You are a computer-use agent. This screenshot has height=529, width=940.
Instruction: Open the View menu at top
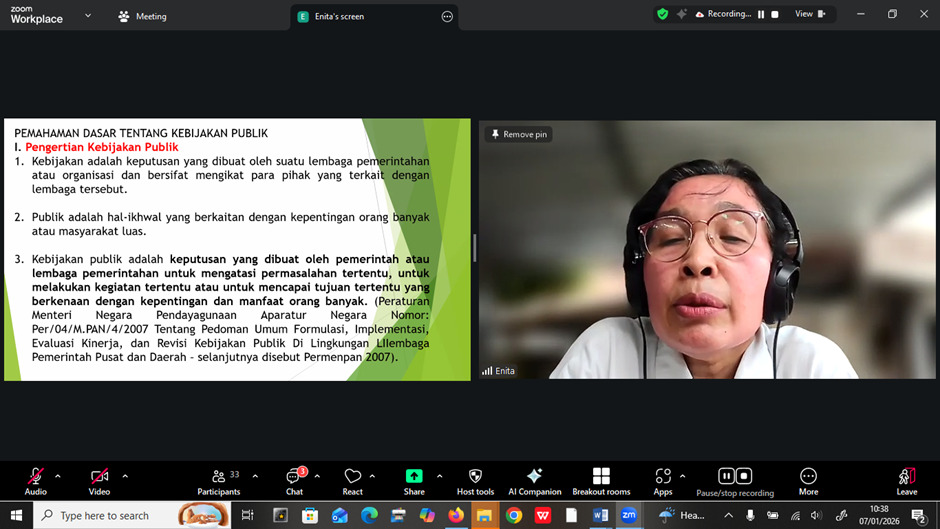tap(809, 14)
